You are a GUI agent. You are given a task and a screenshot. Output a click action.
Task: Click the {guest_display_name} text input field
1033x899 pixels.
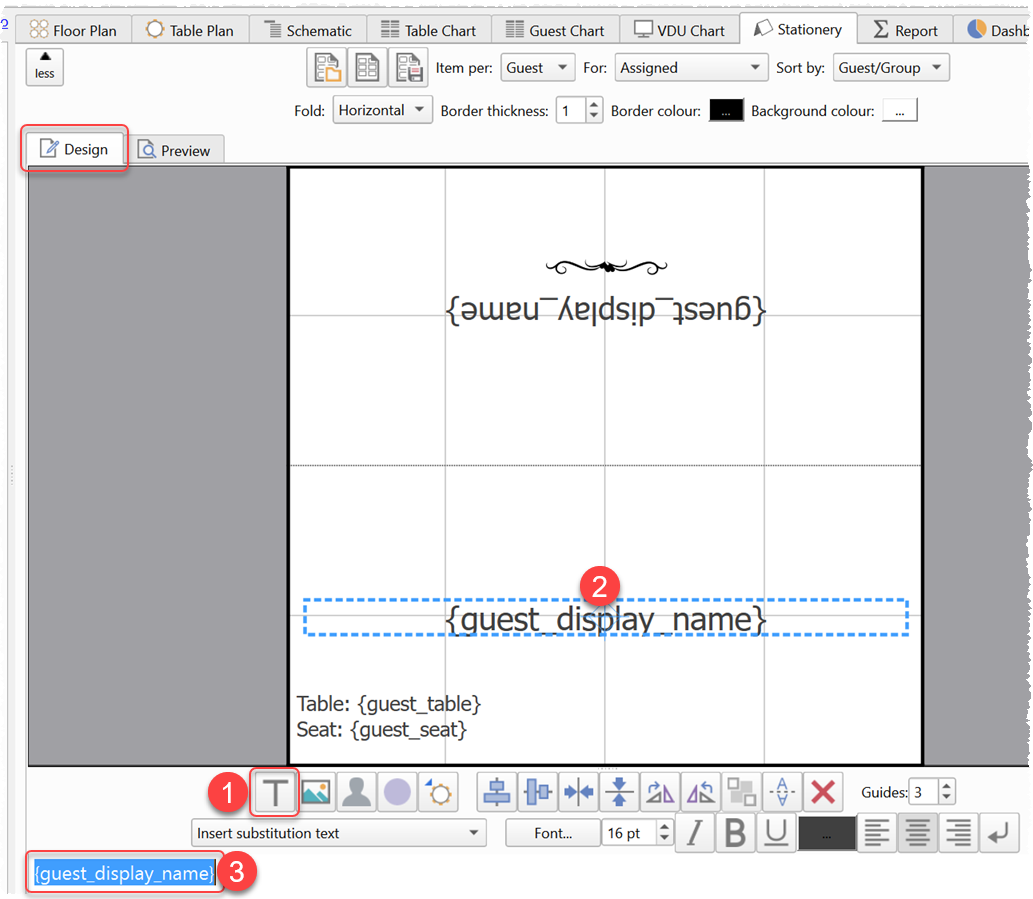point(125,873)
